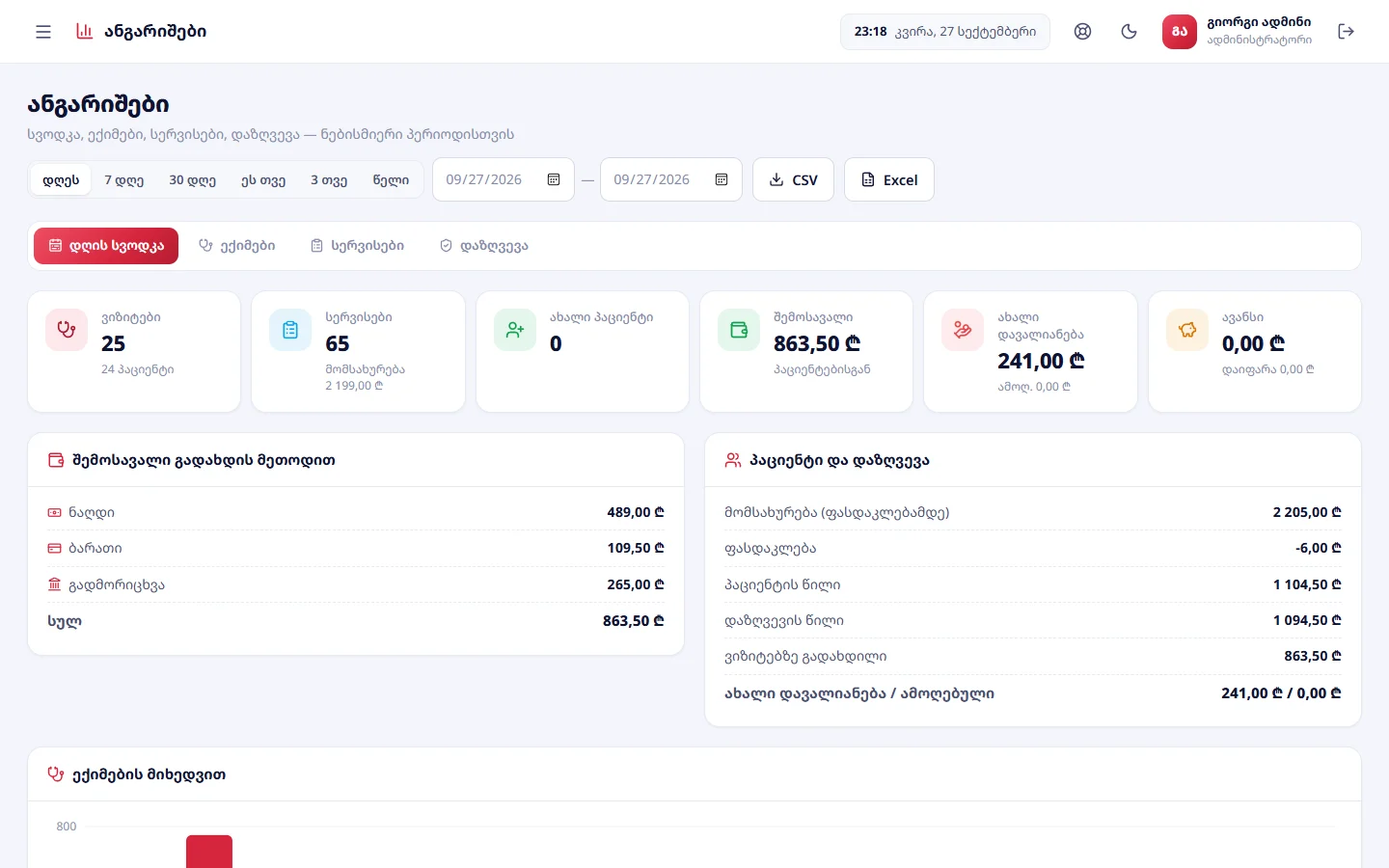Screen dimensions: 1389x868
Task: Select the 7 დღე period filter
Action: coord(124,179)
